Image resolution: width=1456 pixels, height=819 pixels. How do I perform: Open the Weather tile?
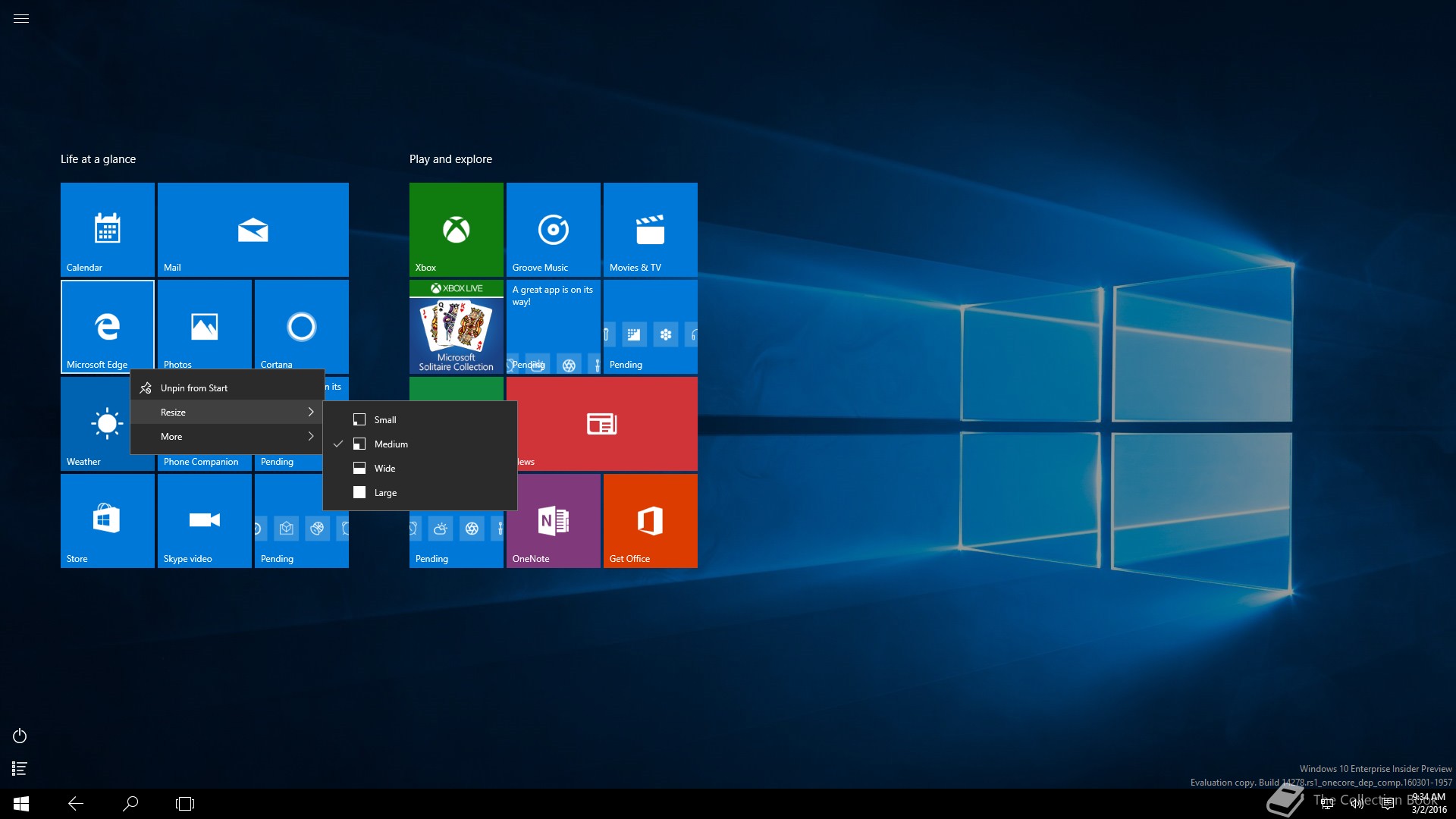96,424
